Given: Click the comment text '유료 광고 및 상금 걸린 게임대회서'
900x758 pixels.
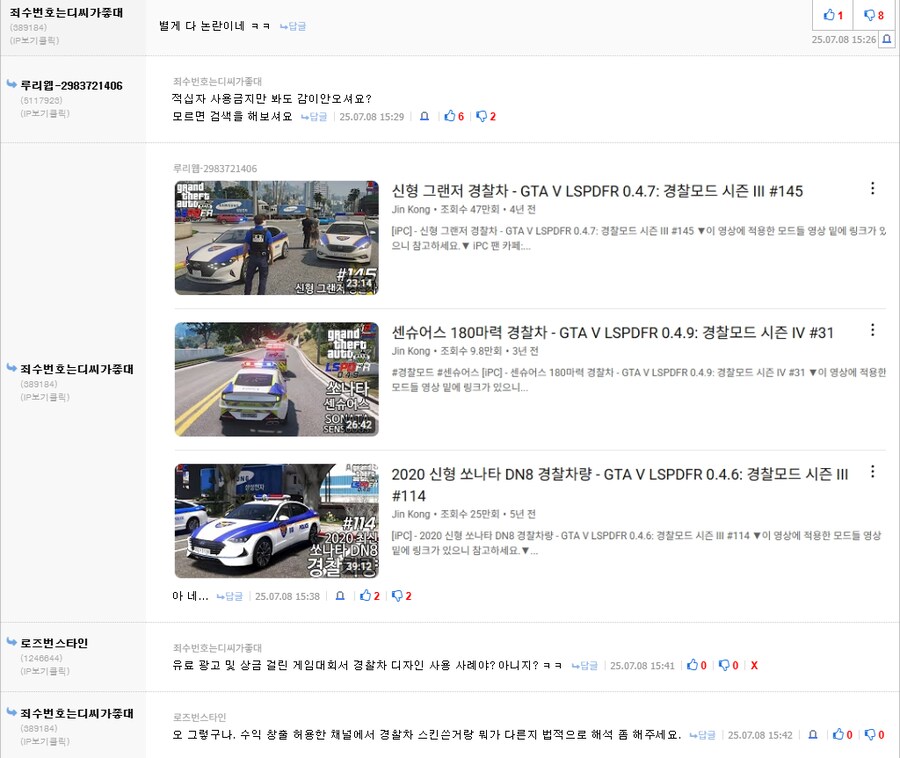Looking at the screenshot, I should (x=367, y=665).
